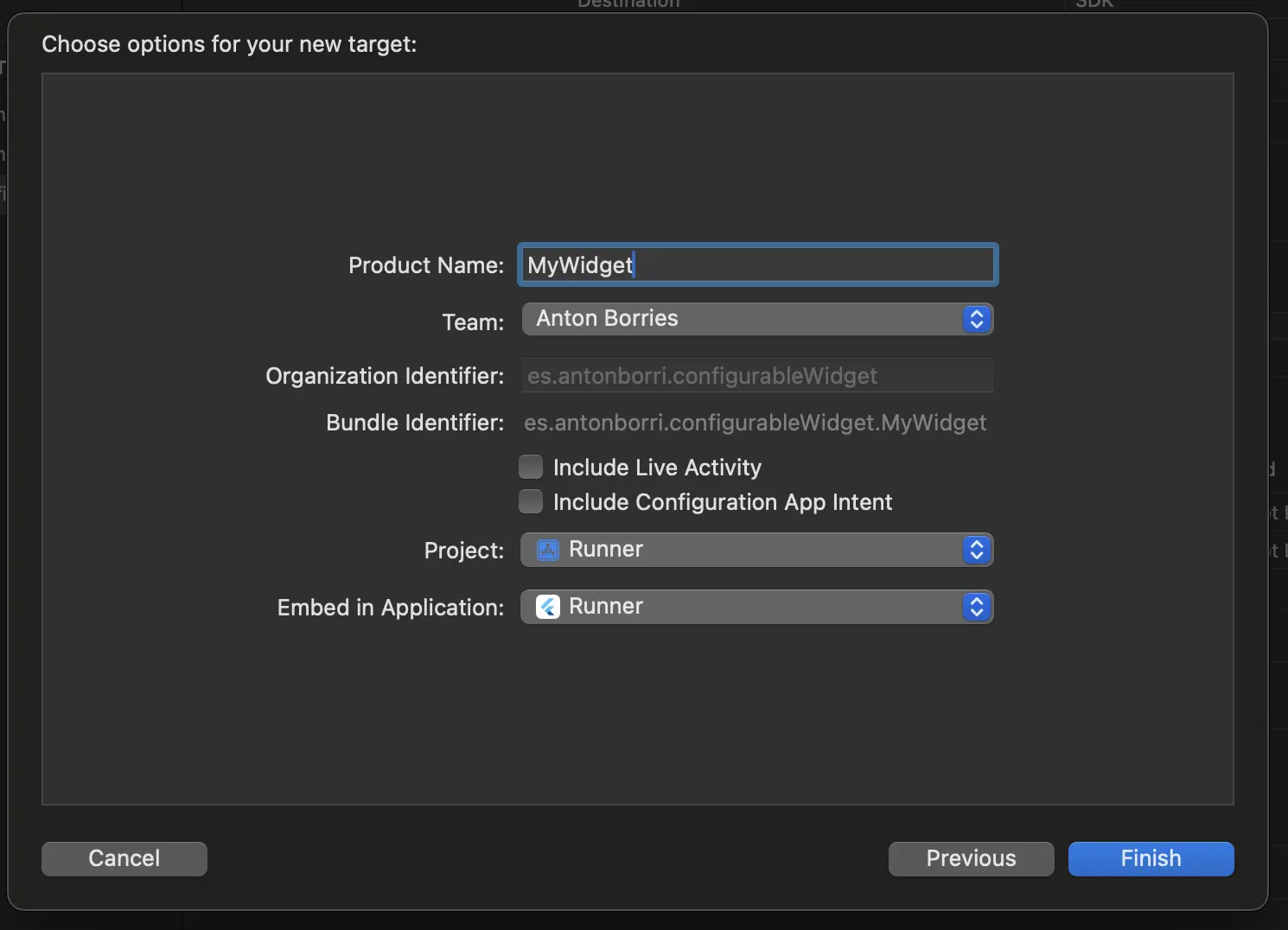Click the Product Name label
The image size is (1288, 930).
coord(426,265)
